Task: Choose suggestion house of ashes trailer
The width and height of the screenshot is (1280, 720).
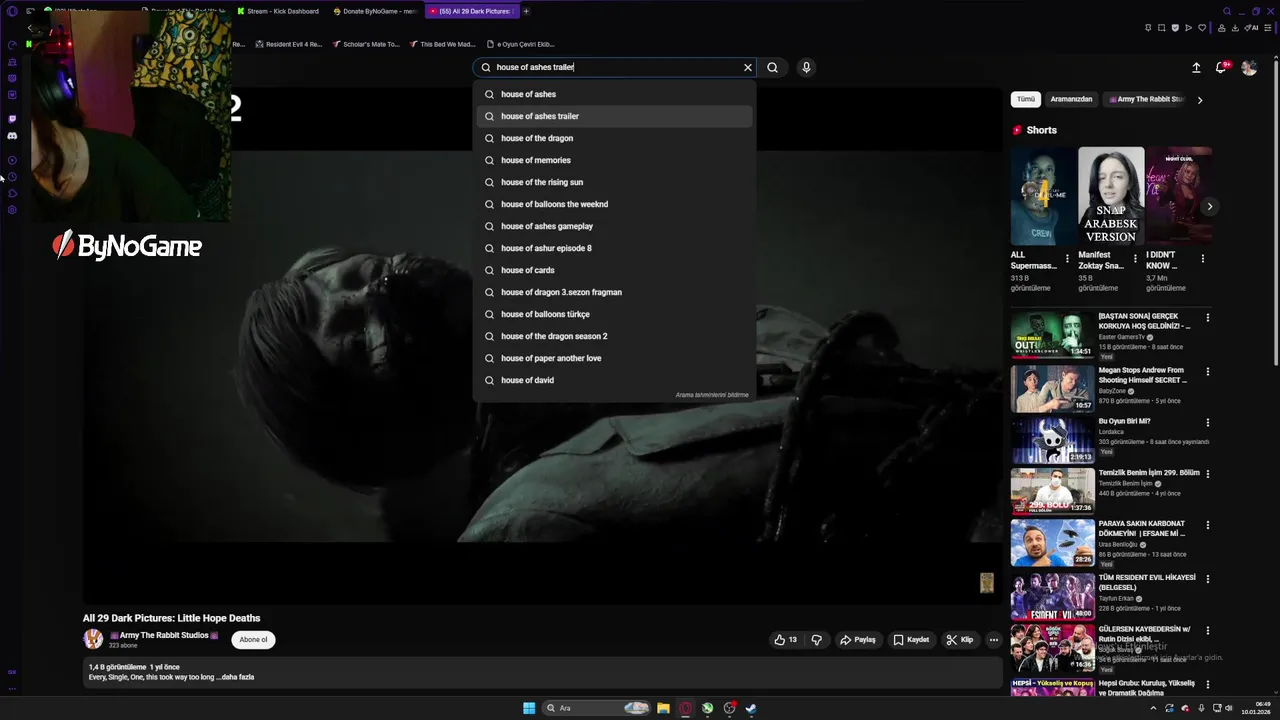Action: tap(614, 116)
